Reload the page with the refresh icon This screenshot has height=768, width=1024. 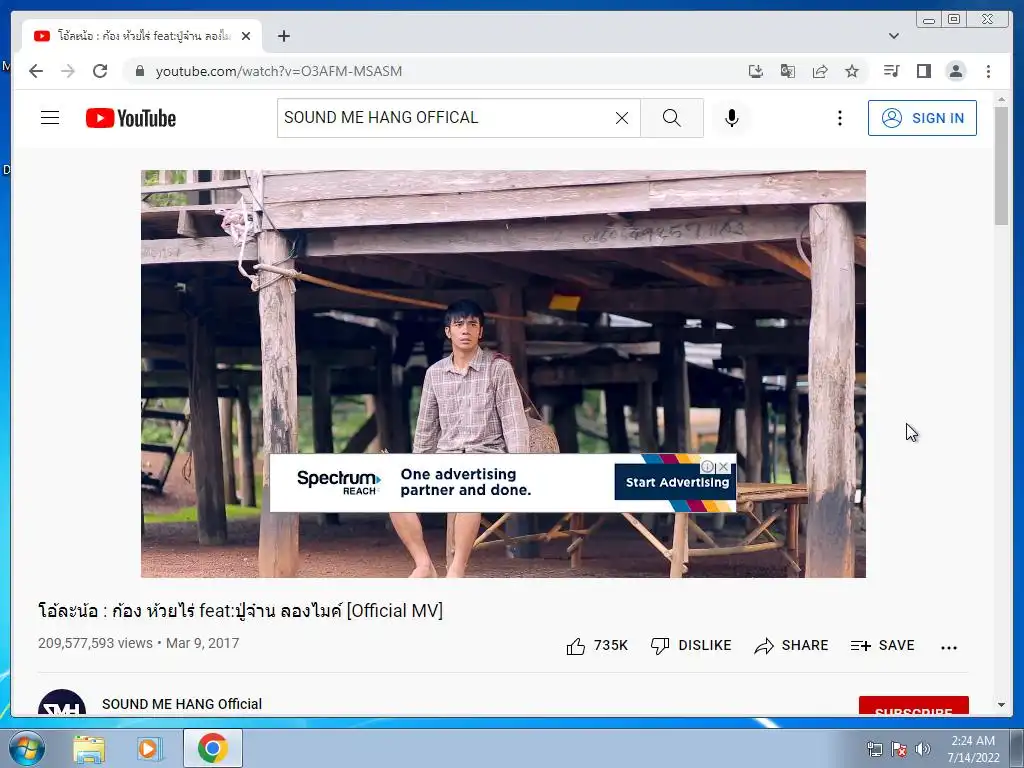pyautogui.click(x=100, y=71)
